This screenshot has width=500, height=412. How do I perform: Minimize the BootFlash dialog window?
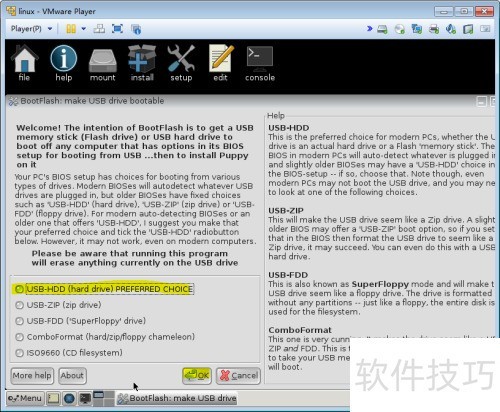tap(481, 101)
